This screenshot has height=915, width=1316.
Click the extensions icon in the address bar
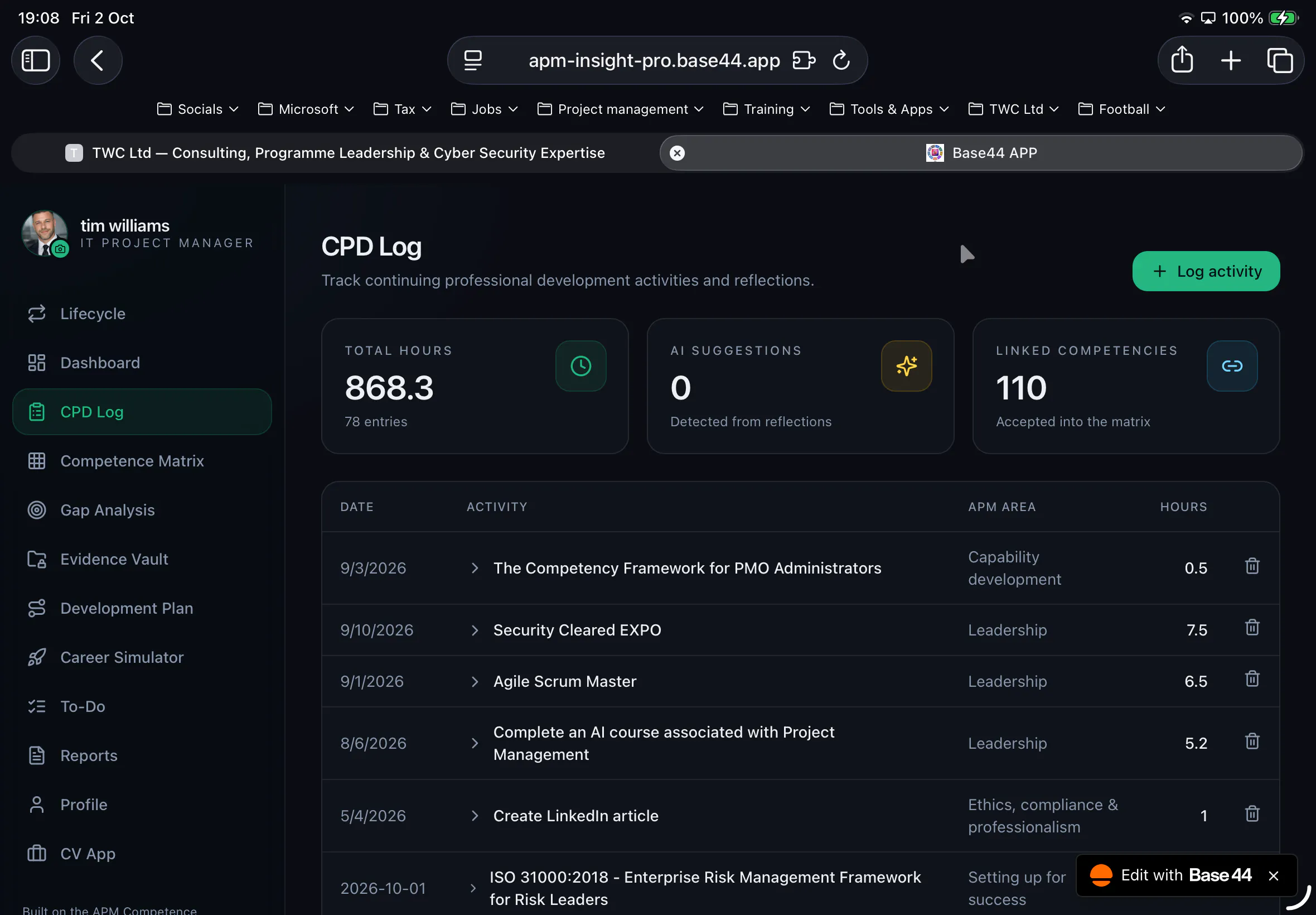[804, 60]
